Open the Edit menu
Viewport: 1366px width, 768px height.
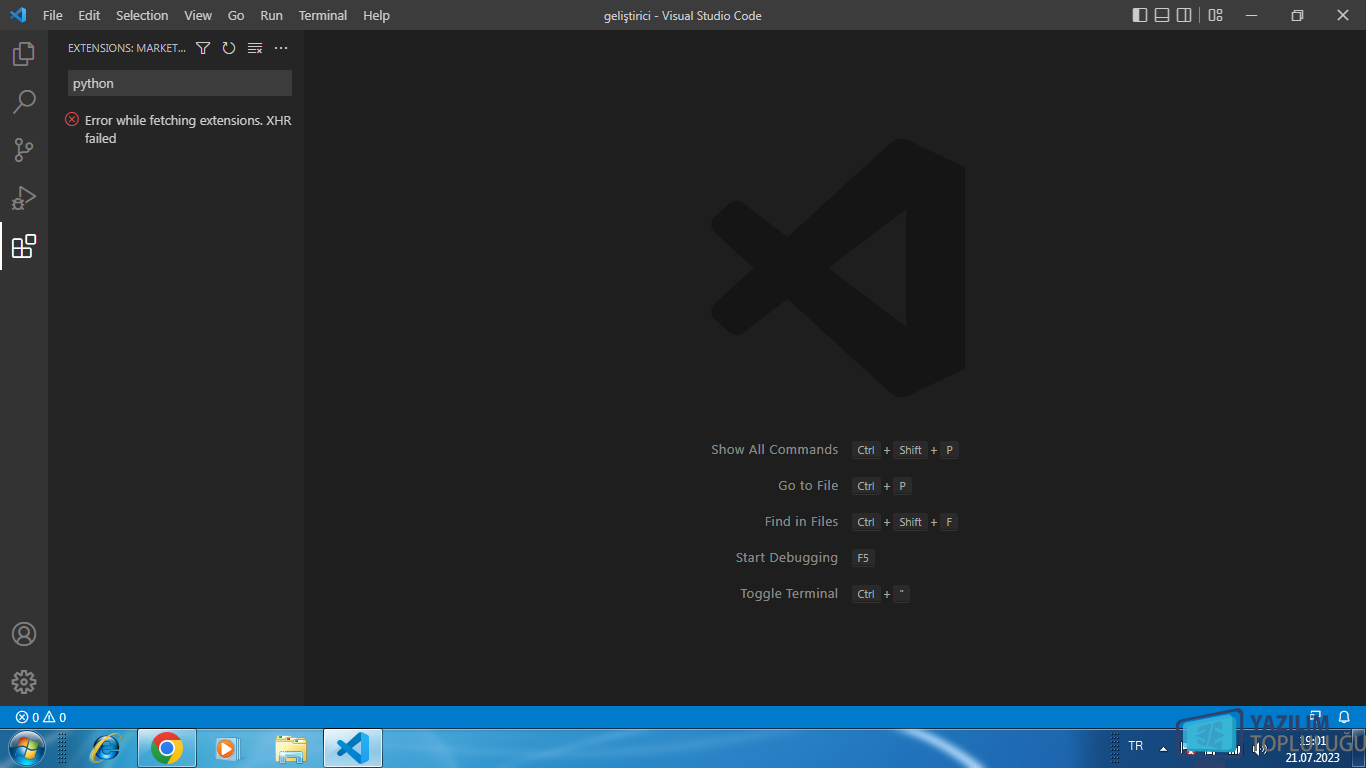click(89, 15)
